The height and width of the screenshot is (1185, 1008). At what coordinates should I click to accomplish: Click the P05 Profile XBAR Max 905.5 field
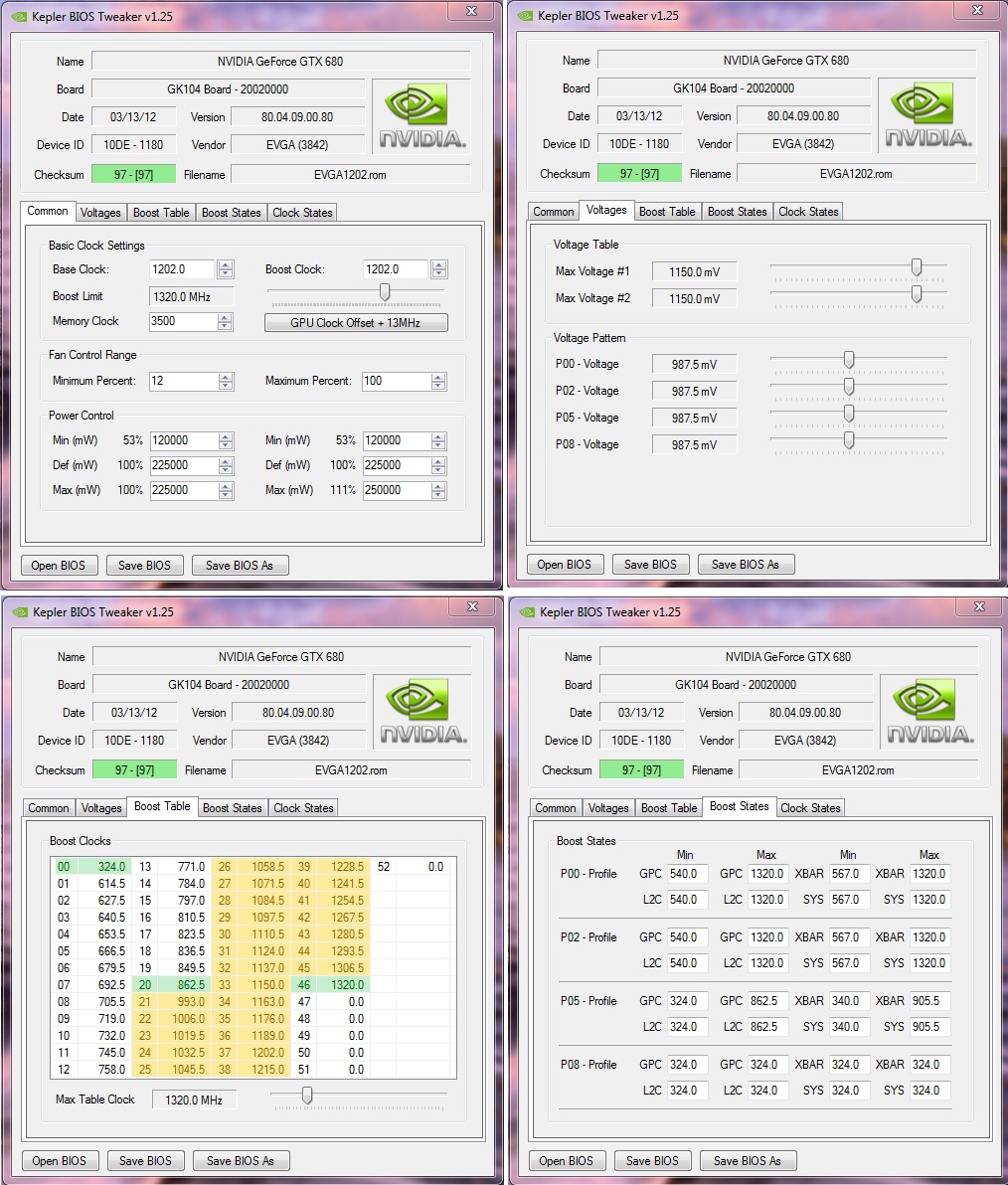(x=929, y=1001)
